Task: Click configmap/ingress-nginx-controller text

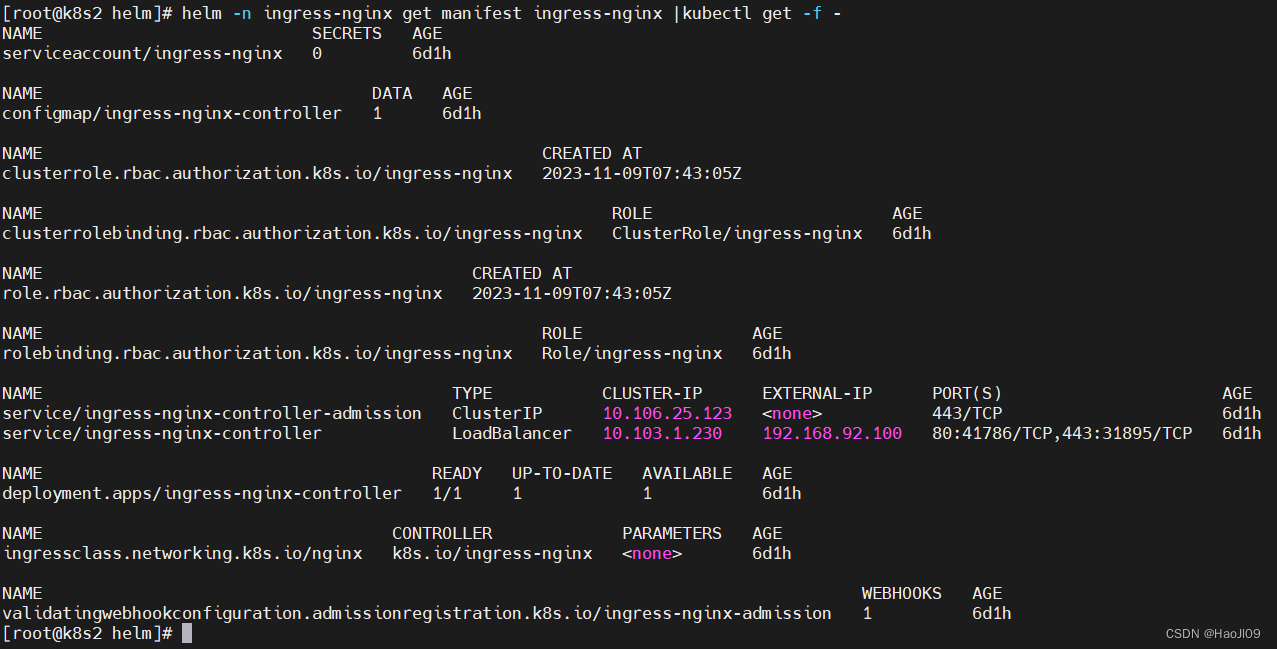Action: click(x=172, y=113)
